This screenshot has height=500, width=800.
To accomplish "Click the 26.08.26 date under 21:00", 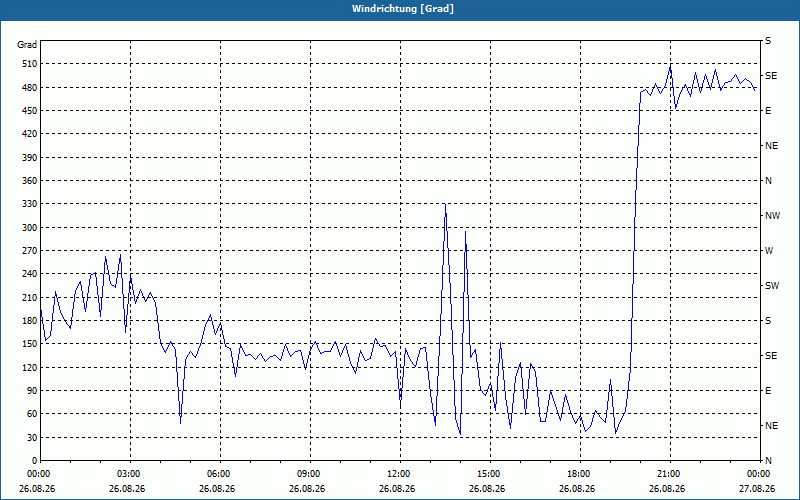I will [x=667, y=489].
